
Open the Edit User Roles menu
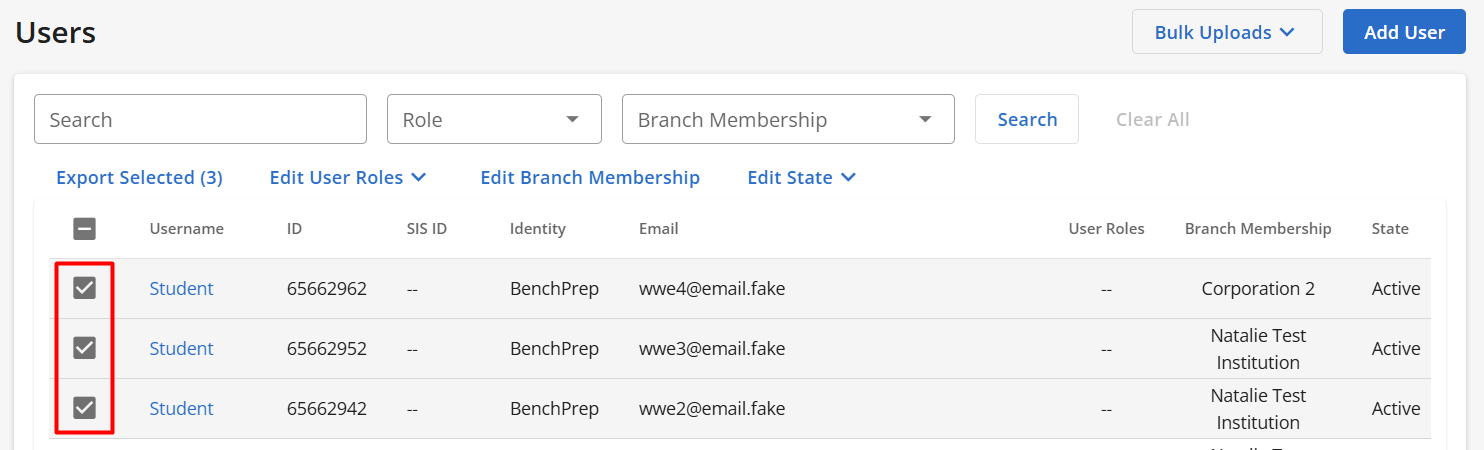[x=348, y=177]
